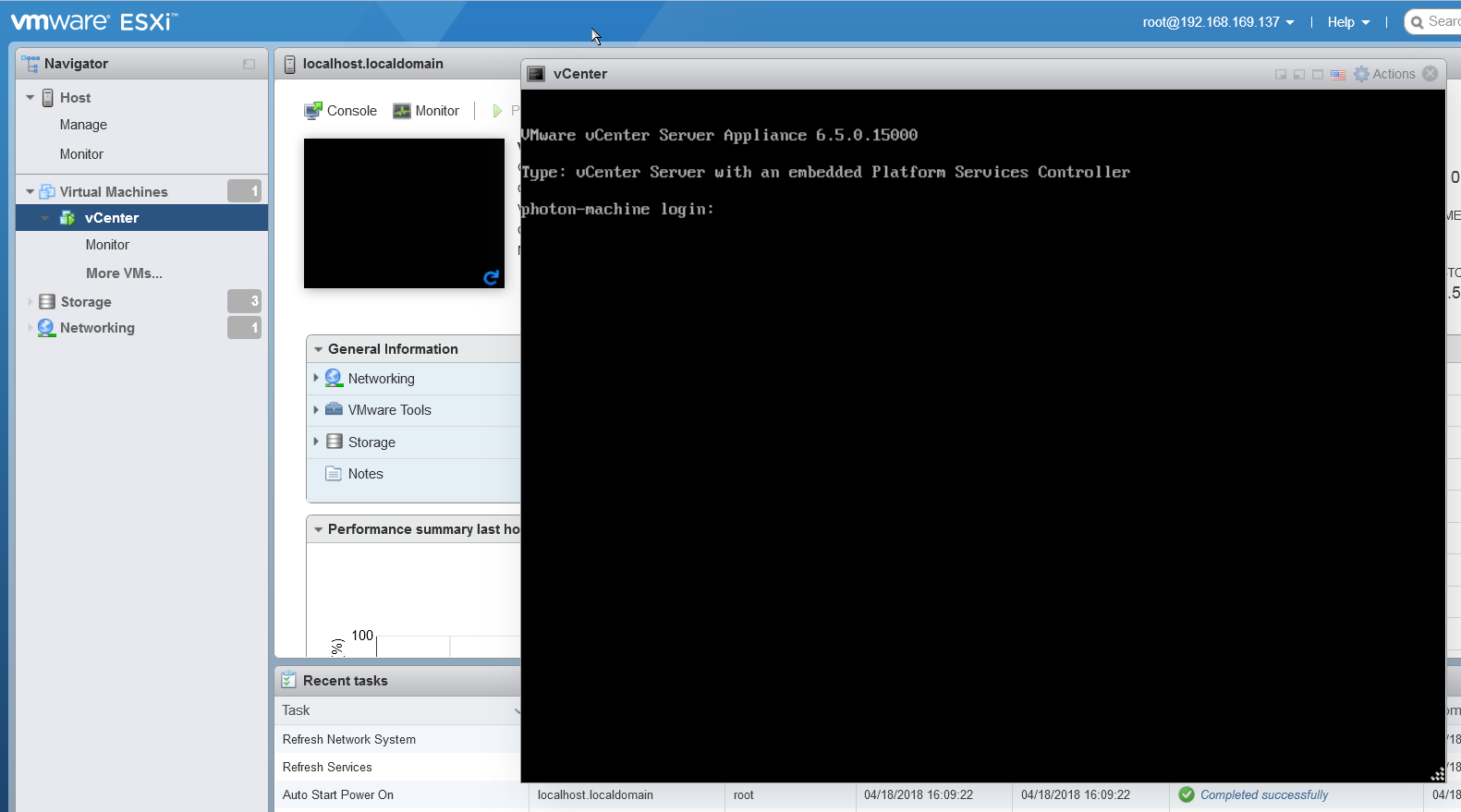Image resolution: width=1461 pixels, height=812 pixels.
Task: Click the localhost.localdomain target cell
Action: [x=595, y=795]
